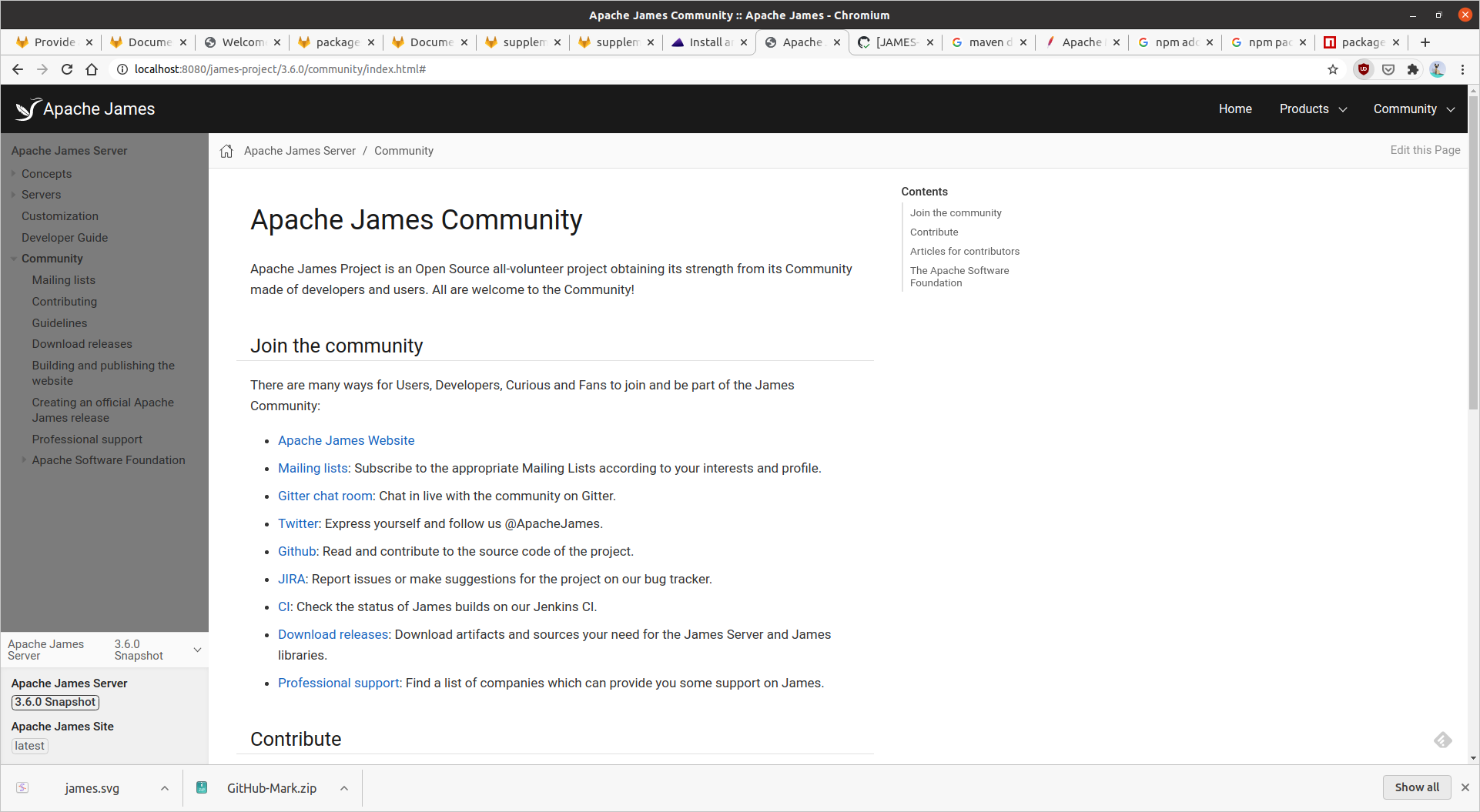Click the Pocket extension icon
Screen dimensions: 1480x812
click(x=1388, y=69)
